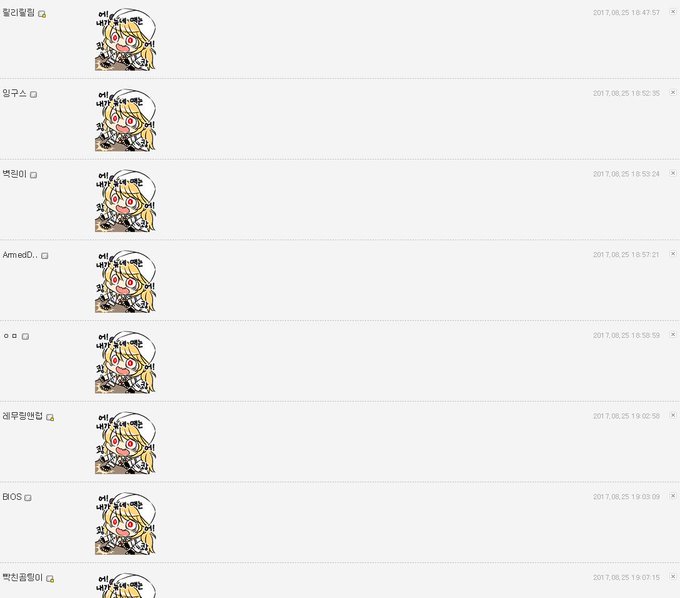
Task: Delete the comment posted at 18:57:21
Action: [673, 254]
